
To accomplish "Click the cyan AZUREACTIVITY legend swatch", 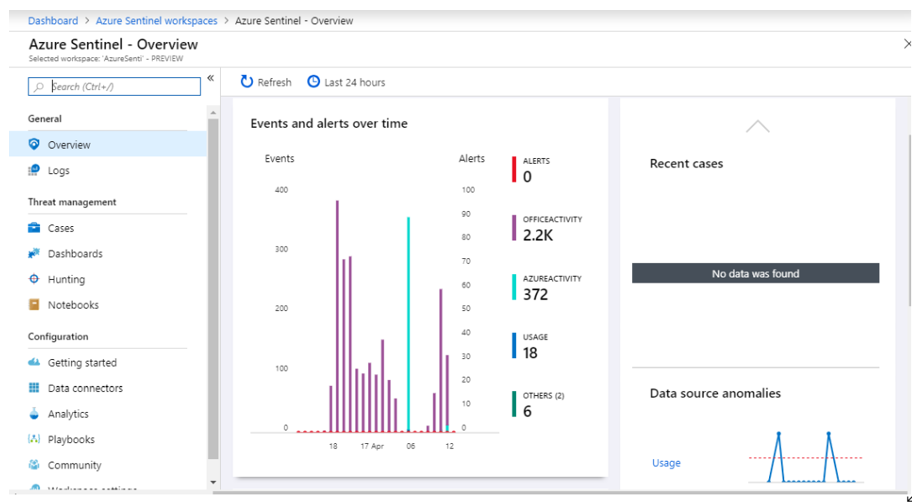I will (513, 287).
